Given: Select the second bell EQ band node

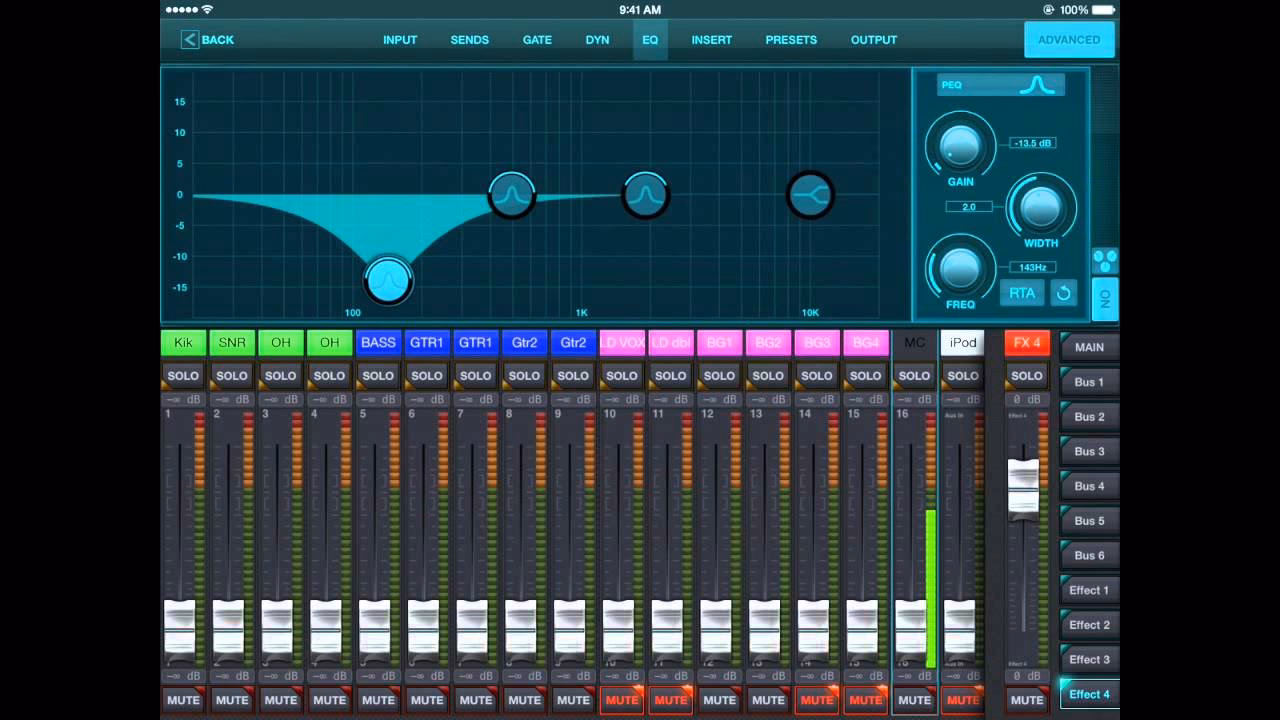Looking at the screenshot, I should pos(512,194).
